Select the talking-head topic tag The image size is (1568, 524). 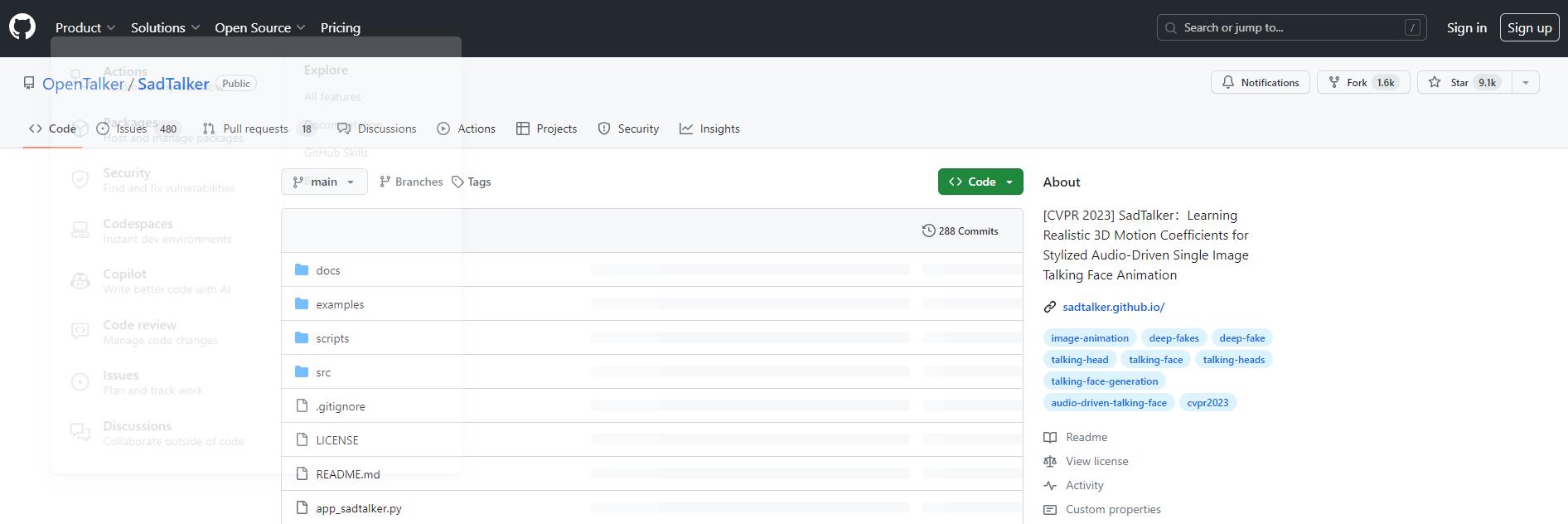1080,359
